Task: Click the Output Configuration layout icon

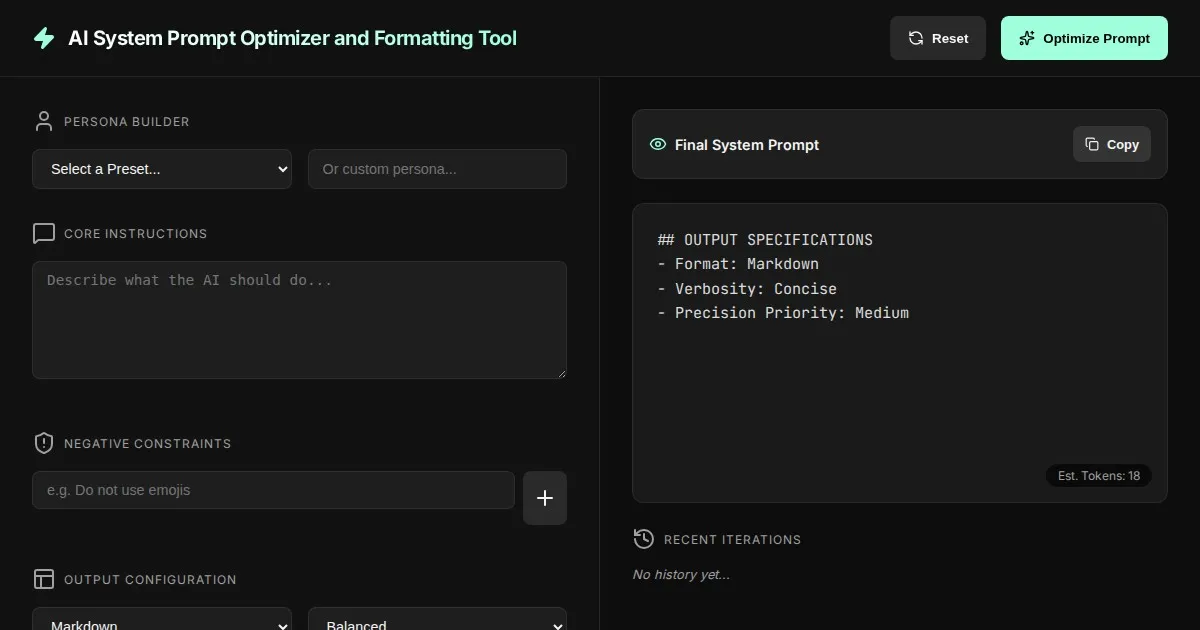Action: [x=44, y=579]
